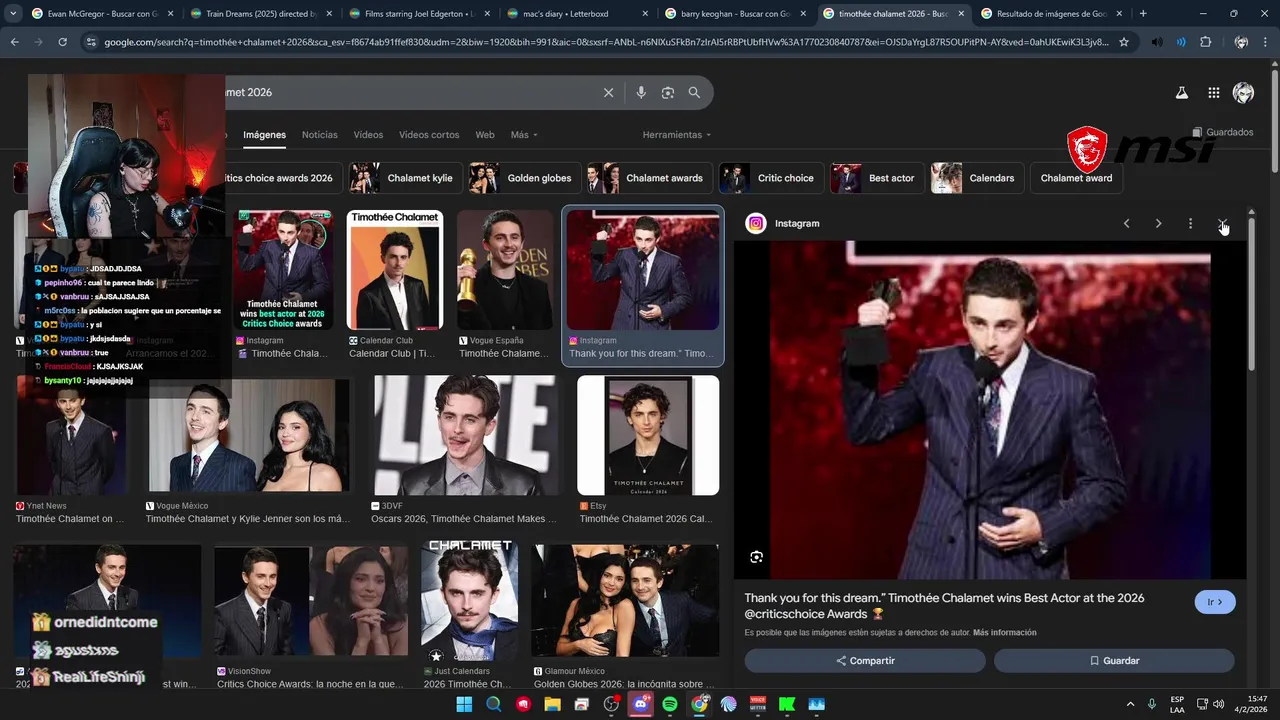Go back to the previous page
Screen dimensions: 1280x720
point(14,42)
